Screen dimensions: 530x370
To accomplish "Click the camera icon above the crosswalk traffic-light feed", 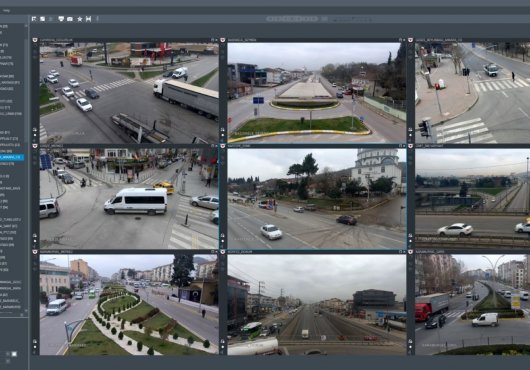I will click(x=410, y=40).
